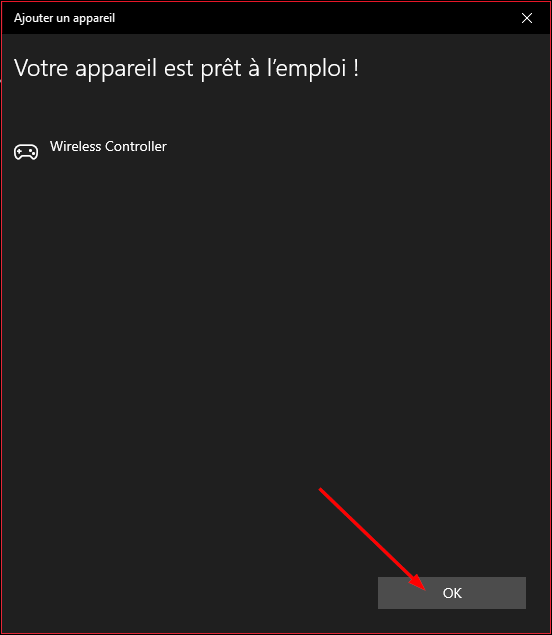This screenshot has width=552, height=635.
Task: Click the OK button
Action: [452, 593]
